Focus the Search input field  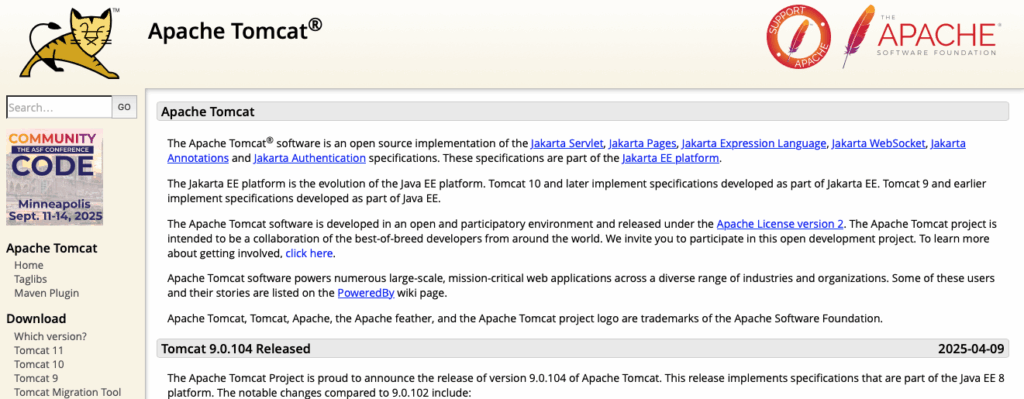click(59, 107)
